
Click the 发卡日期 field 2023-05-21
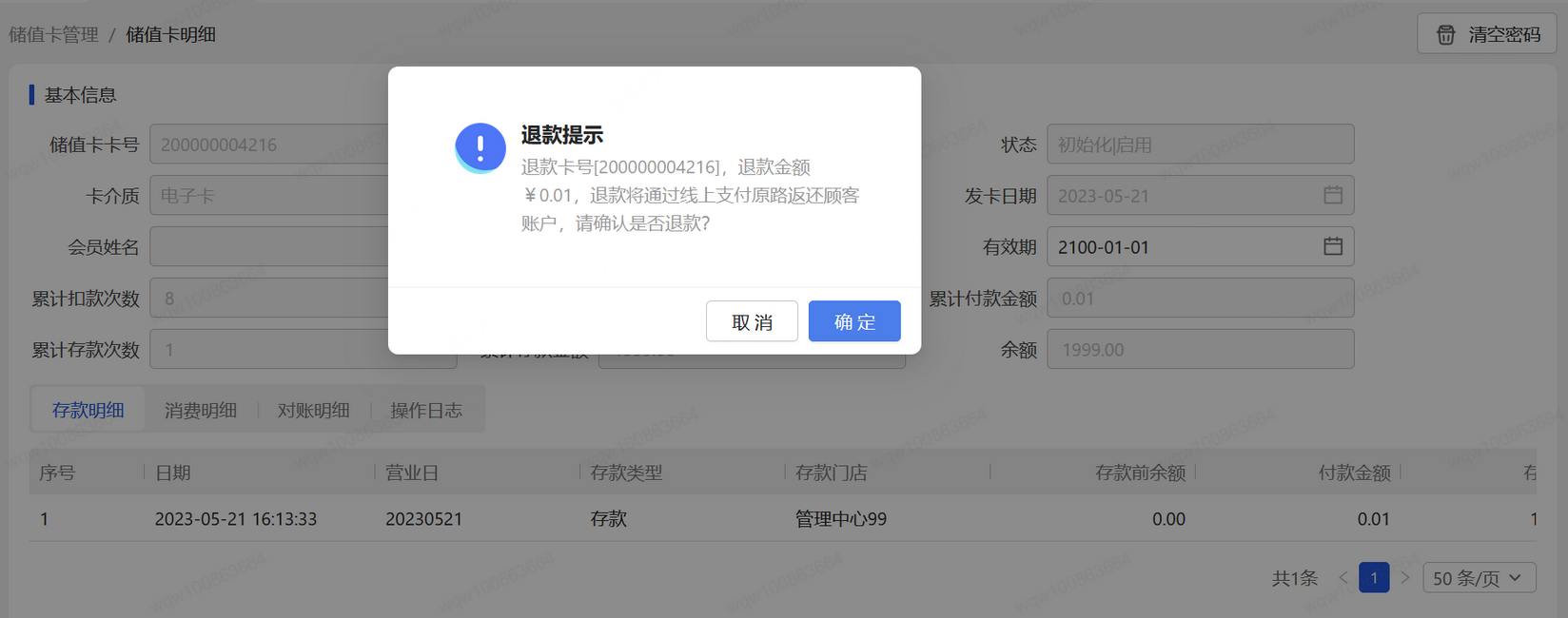(1201, 196)
